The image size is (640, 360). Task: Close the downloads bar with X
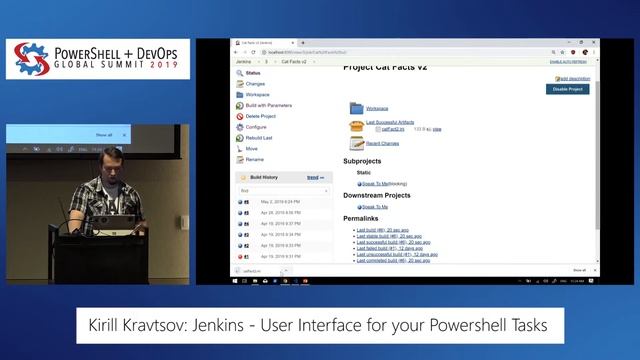595,271
